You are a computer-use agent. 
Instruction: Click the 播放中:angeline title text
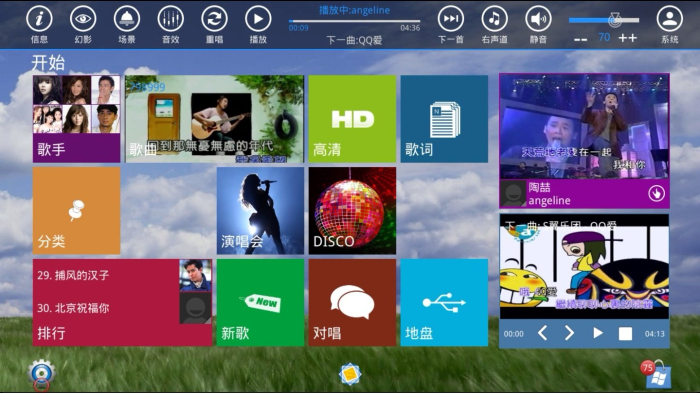[354, 10]
